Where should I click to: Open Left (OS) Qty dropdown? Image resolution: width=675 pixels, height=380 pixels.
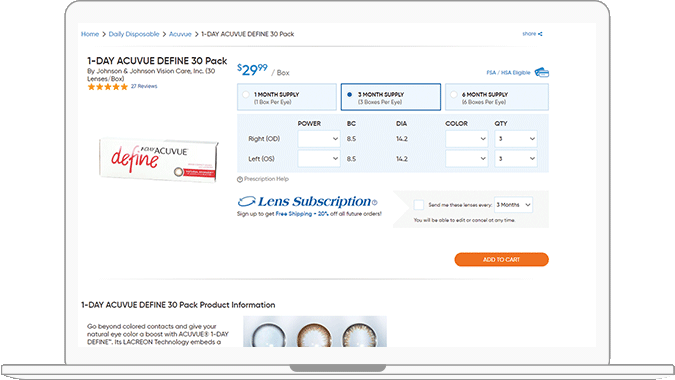point(516,159)
